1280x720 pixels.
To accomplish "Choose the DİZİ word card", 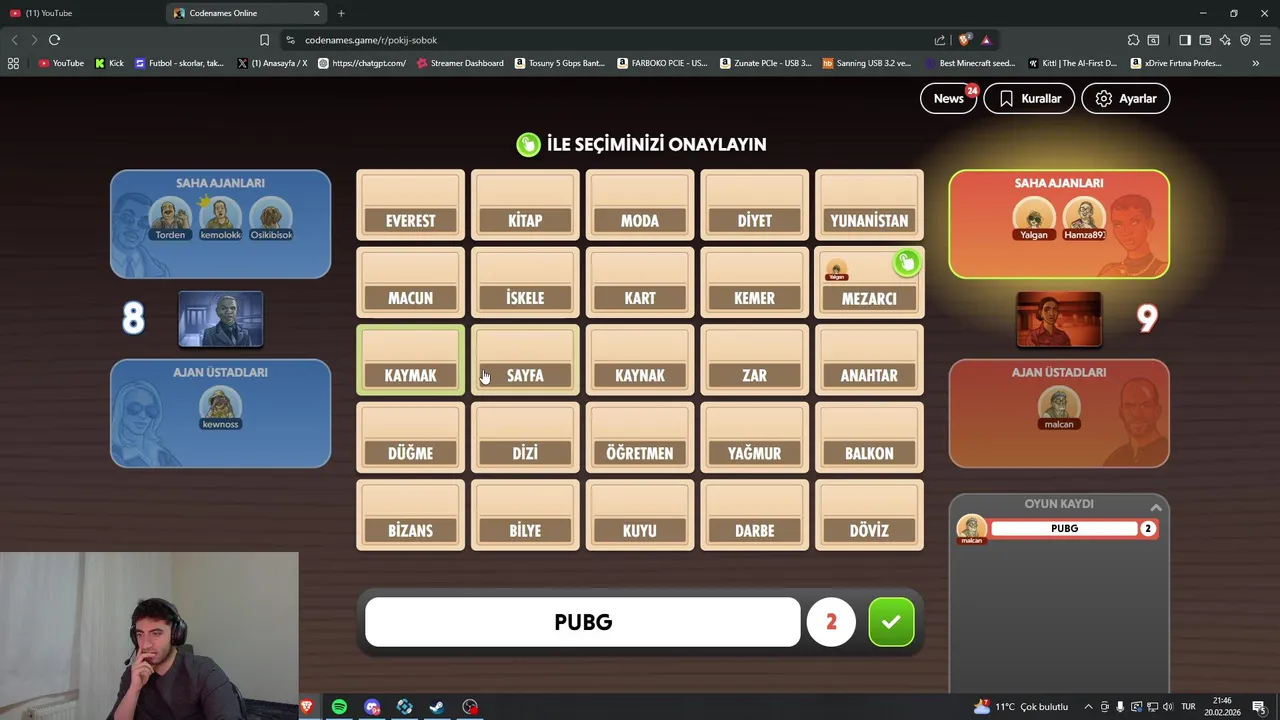I will 525,438.
